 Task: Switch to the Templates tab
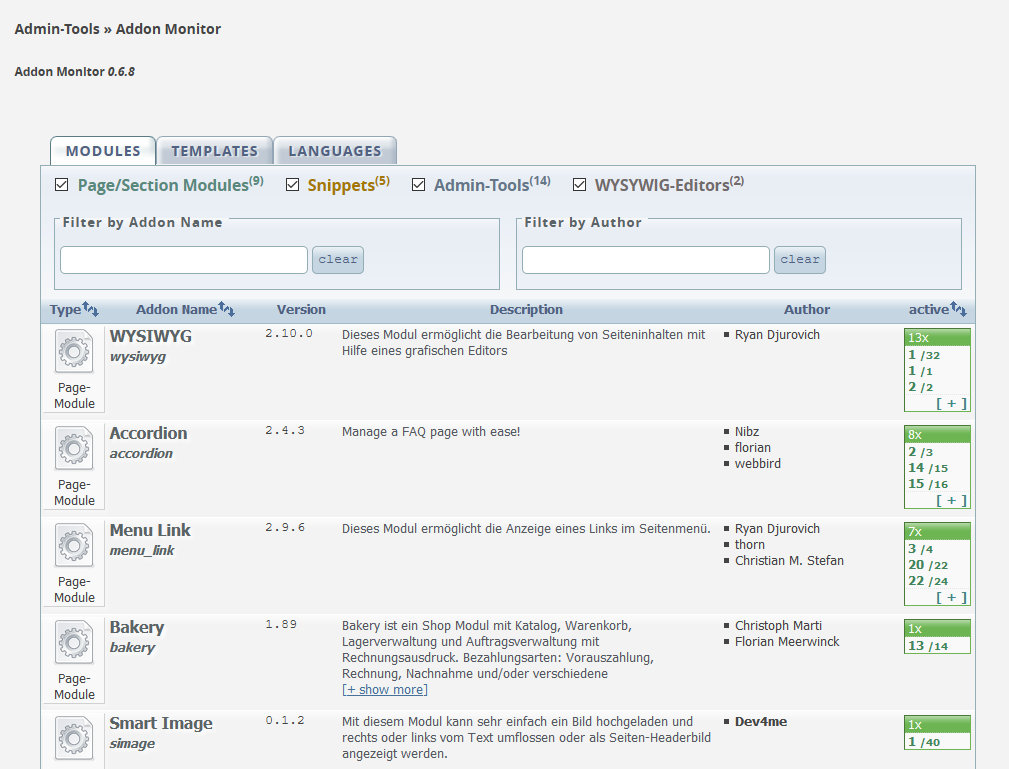coord(214,151)
